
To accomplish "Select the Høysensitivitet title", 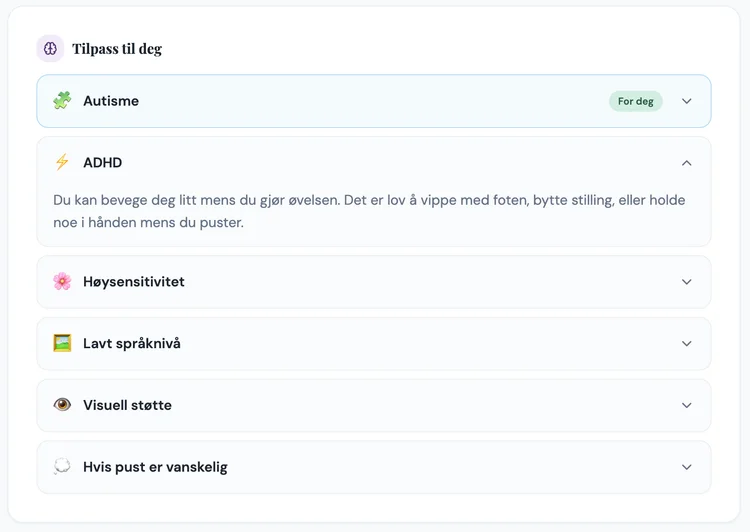I will [x=134, y=282].
